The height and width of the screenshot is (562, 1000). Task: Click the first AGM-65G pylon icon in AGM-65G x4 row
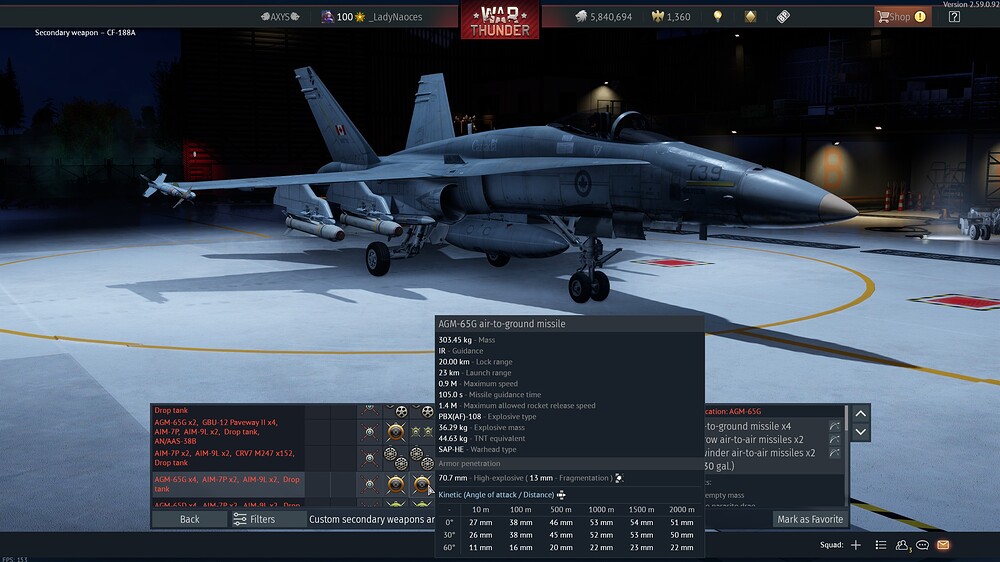(x=395, y=485)
